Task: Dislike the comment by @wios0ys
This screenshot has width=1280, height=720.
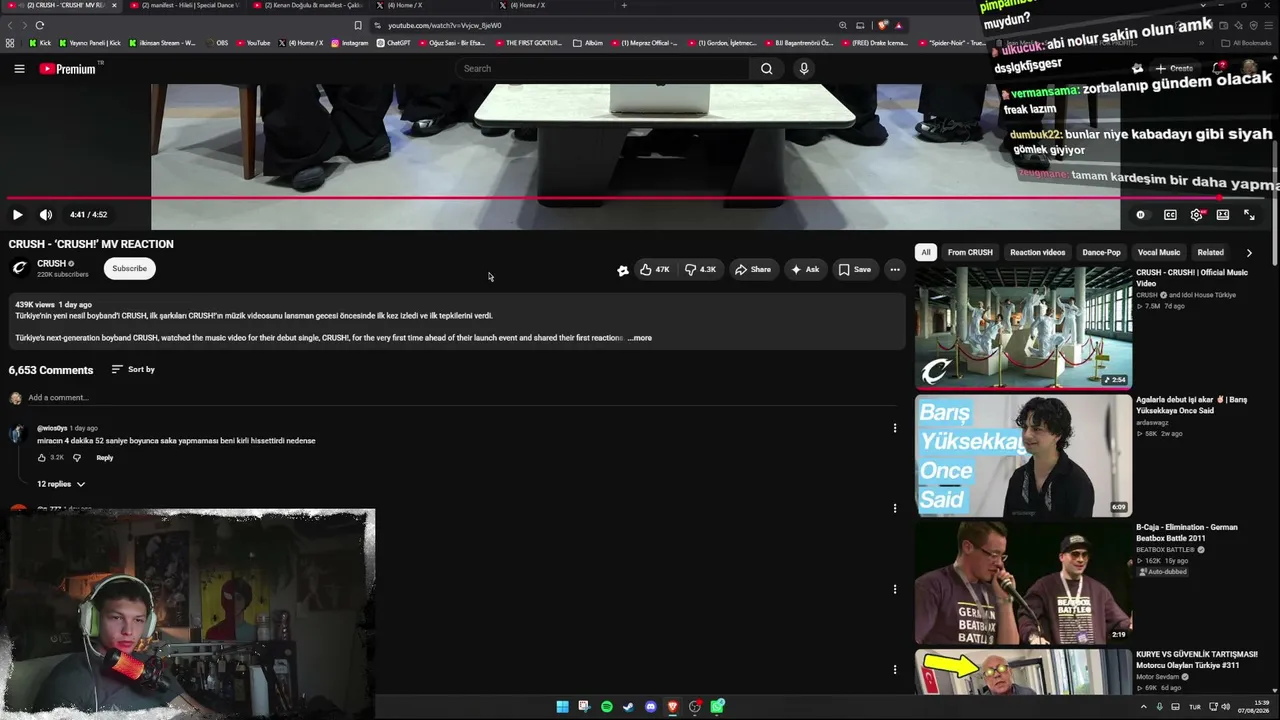Action: point(77,458)
